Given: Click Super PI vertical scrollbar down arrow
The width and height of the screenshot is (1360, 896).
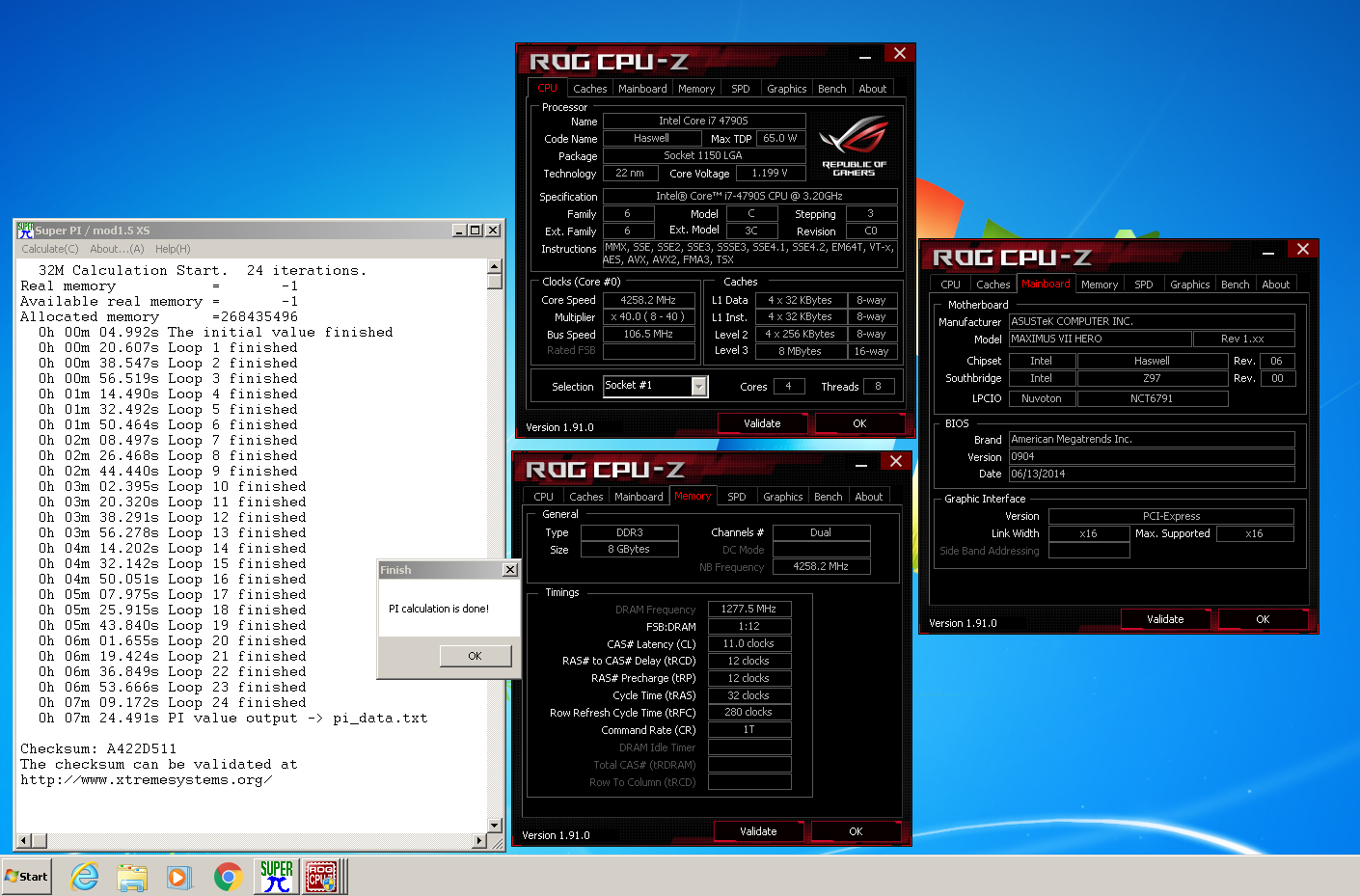Looking at the screenshot, I should click(495, 826).
